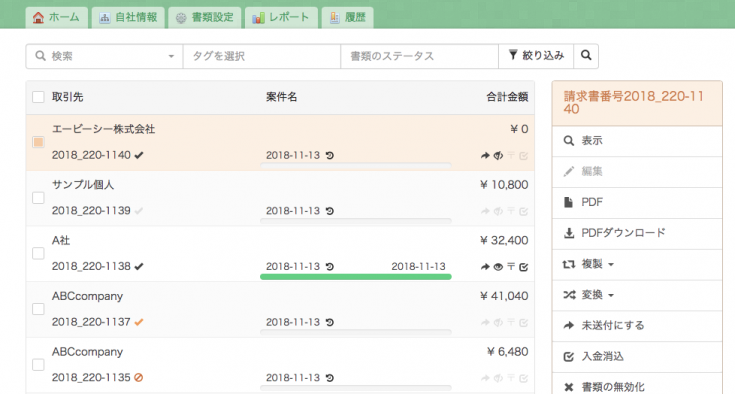This screenshot has width=735, height=394.
Task: Click the postal mark icon in エービーシー株式会社 row
Action: pyautogui.click(x=511, y=156)
